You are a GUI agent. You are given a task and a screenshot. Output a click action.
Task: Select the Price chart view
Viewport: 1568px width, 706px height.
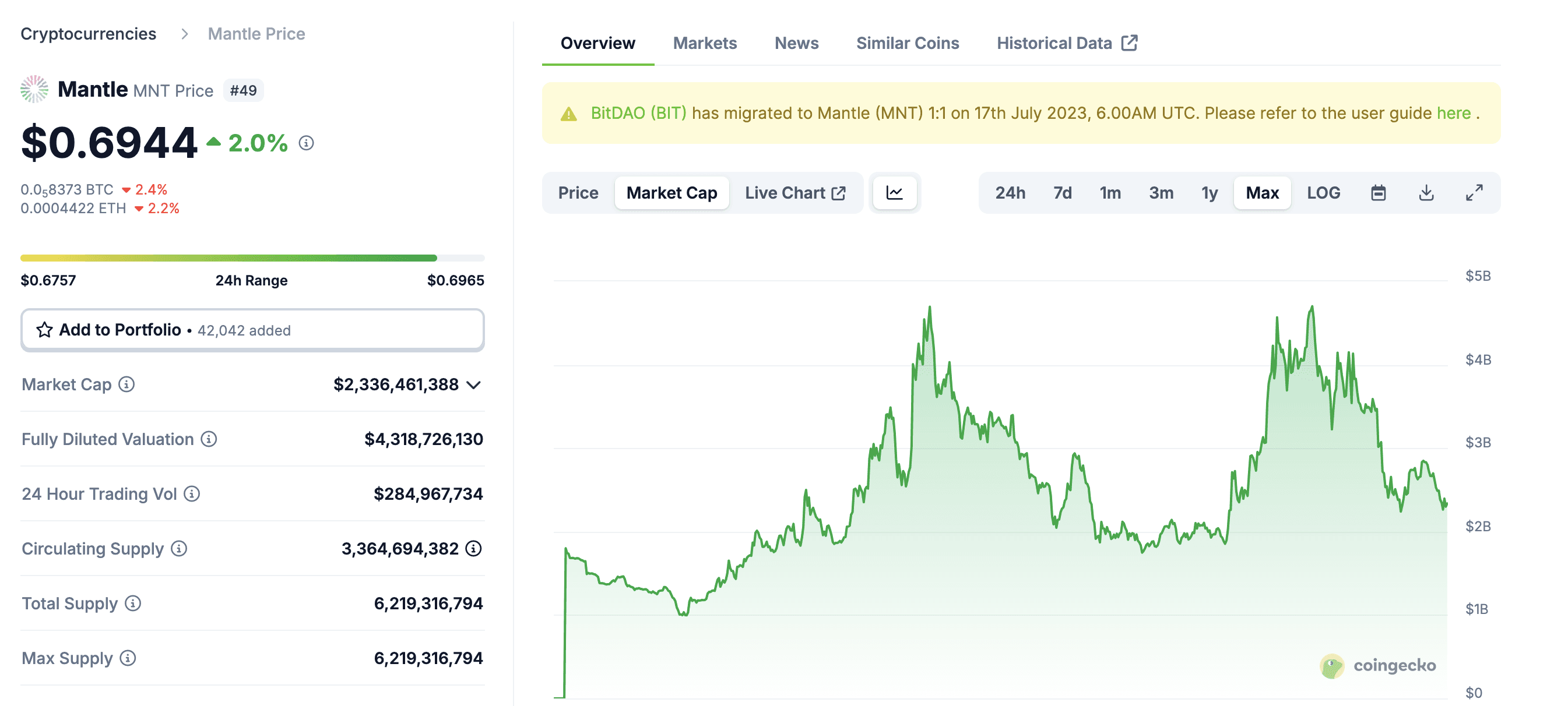578,193
